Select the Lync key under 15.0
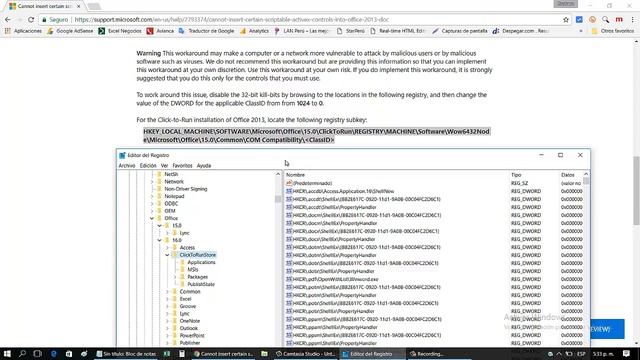Screen dimensions: 640x360 tap(184, 233)
